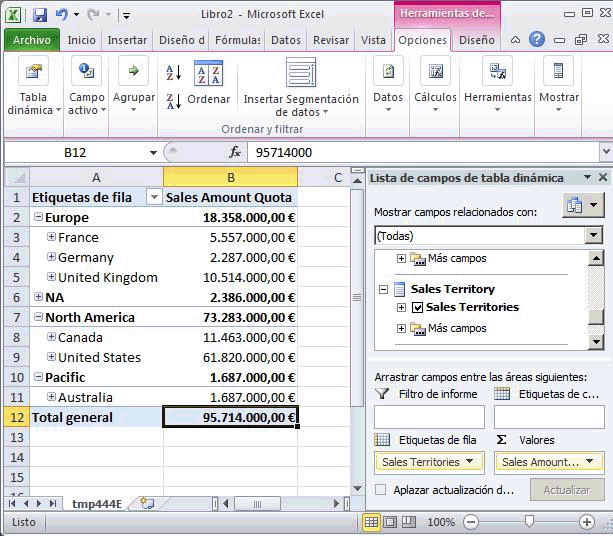
Task: Switch to the Revisar tab
Action: pyautogui.click(x=331, y=40)
